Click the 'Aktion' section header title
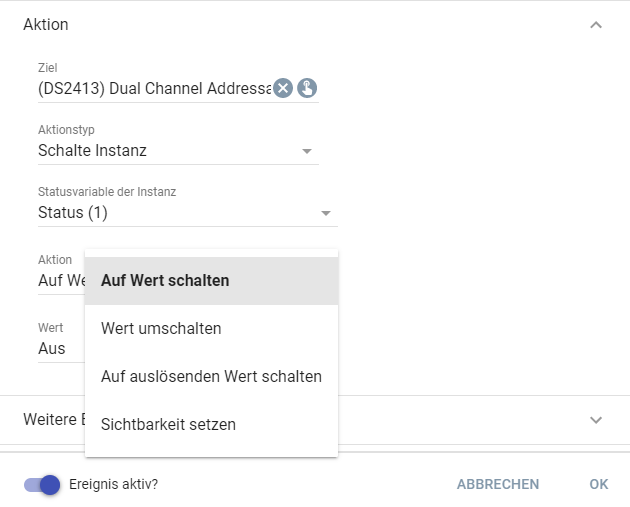The height and width of the screenshot is (507, 630). 46,24
